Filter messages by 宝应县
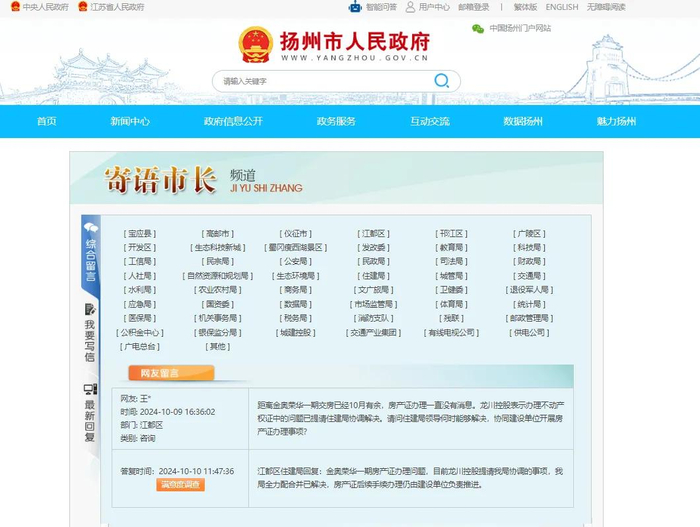Screen dimensions: 700x527 (140, 234)
